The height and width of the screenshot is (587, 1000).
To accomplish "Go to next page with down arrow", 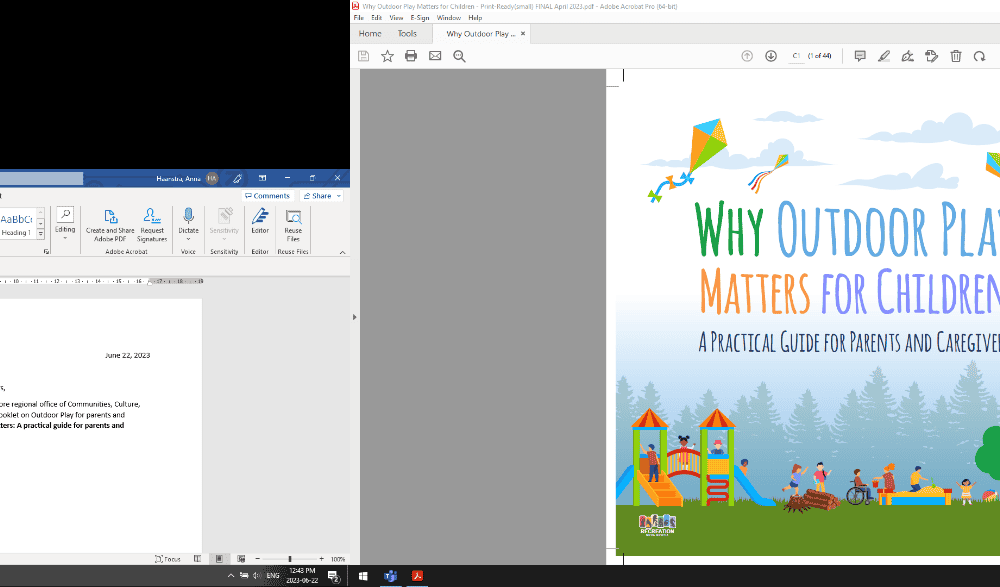I will tap(771, 56).
